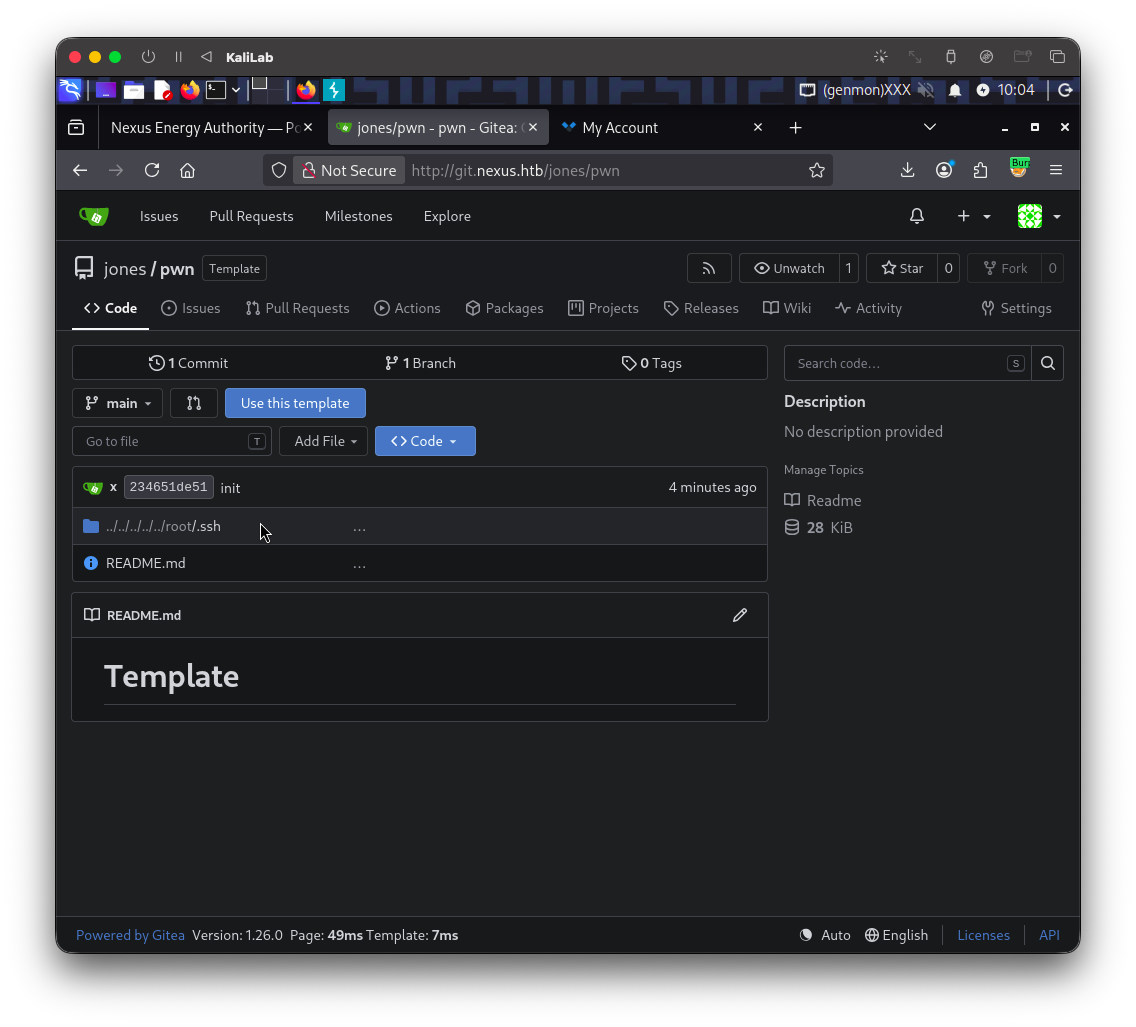Screen dimensions: 1136x1027
Task: Click the Gitea logo home icon
Action: tap(93, 217)
